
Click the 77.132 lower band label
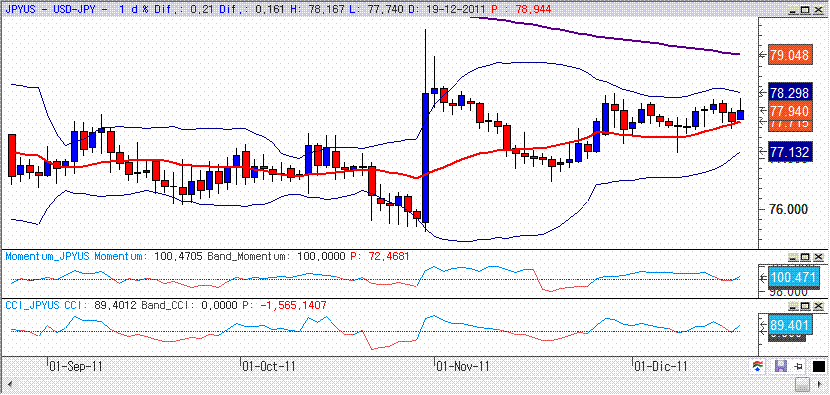point(789,153)
